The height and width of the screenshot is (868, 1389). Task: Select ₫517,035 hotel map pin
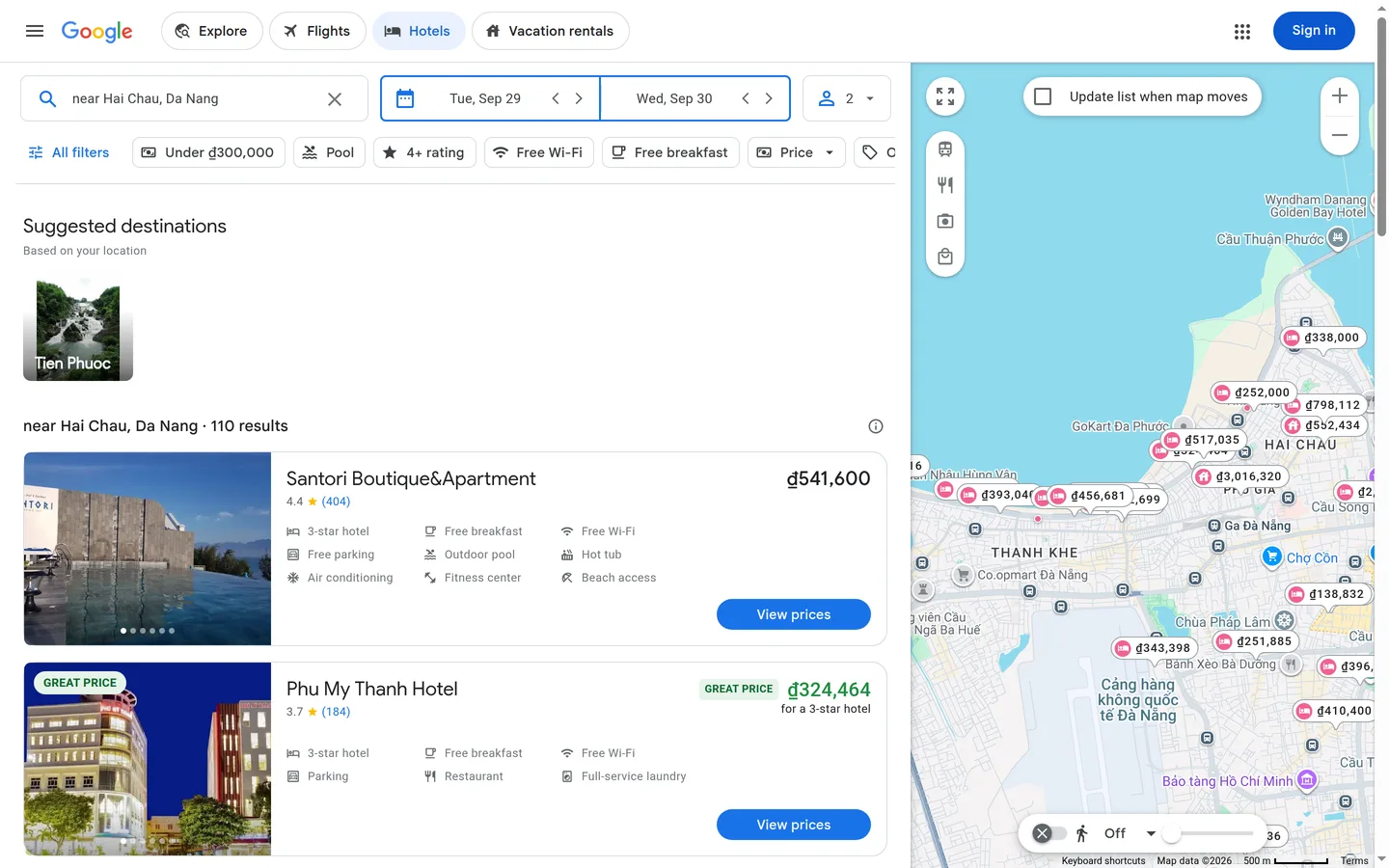(1203, 440)
